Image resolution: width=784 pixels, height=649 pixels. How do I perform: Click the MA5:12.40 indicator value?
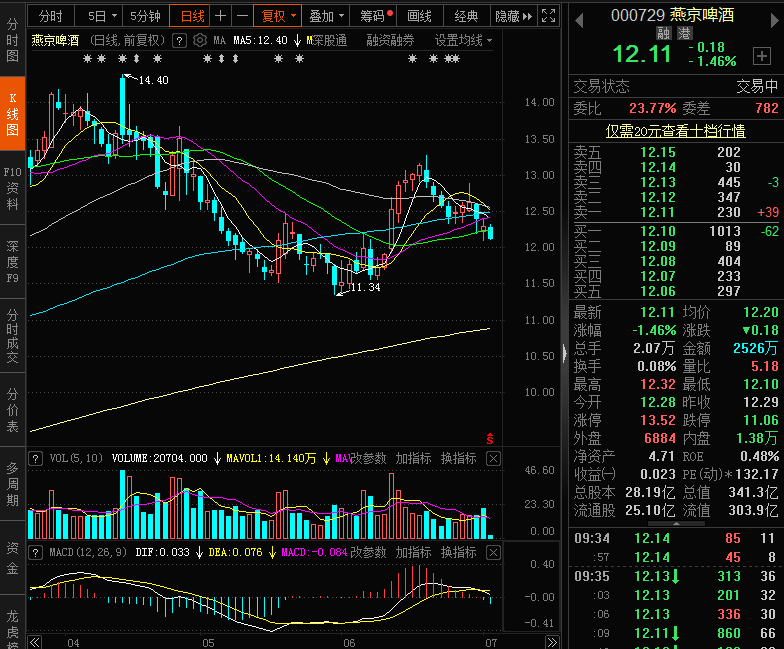[x=260, y=40]
